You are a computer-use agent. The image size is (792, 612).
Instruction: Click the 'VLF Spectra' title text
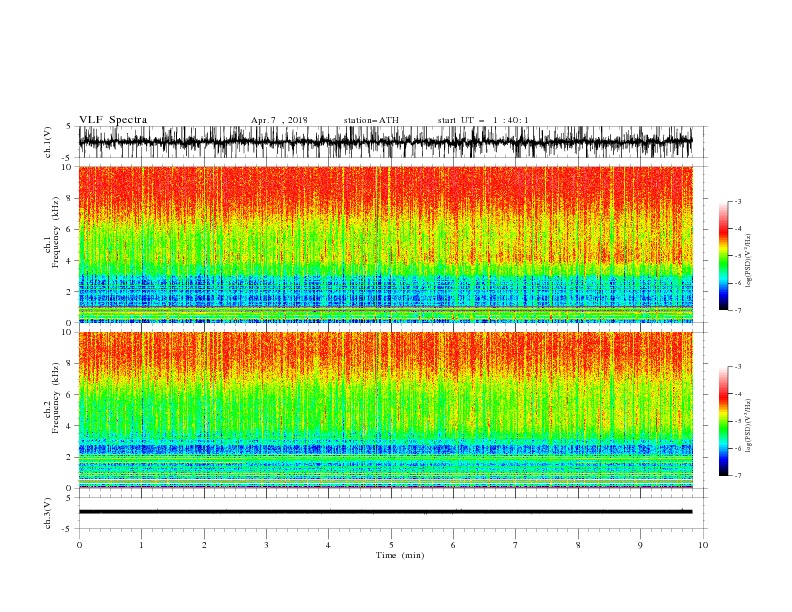coord(113,120)
